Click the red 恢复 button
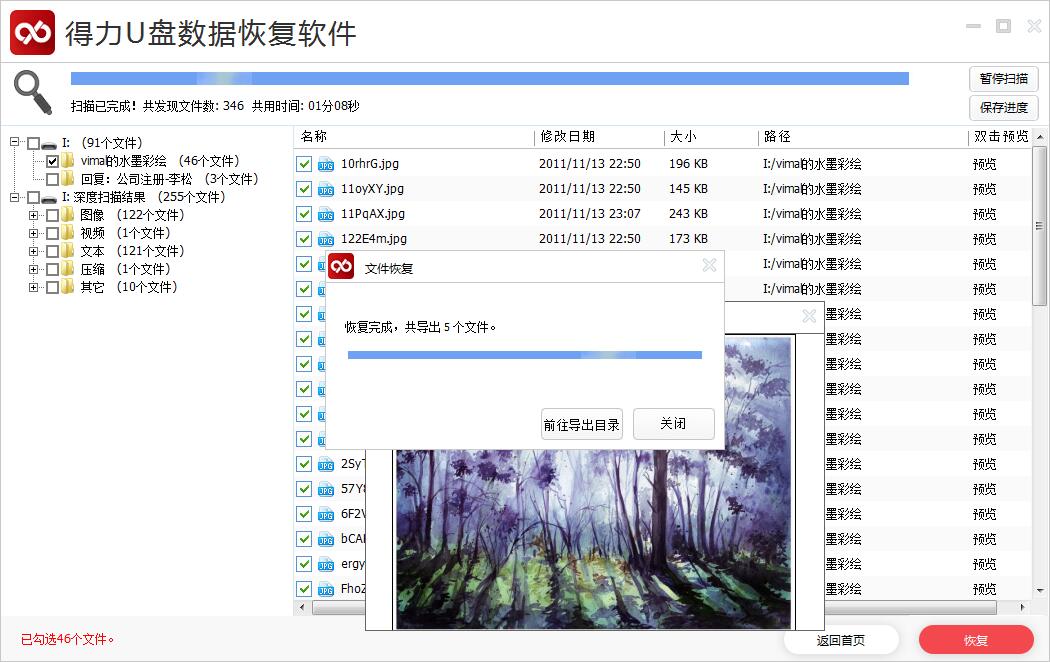The image size is (1050, 662). [976, 641]
